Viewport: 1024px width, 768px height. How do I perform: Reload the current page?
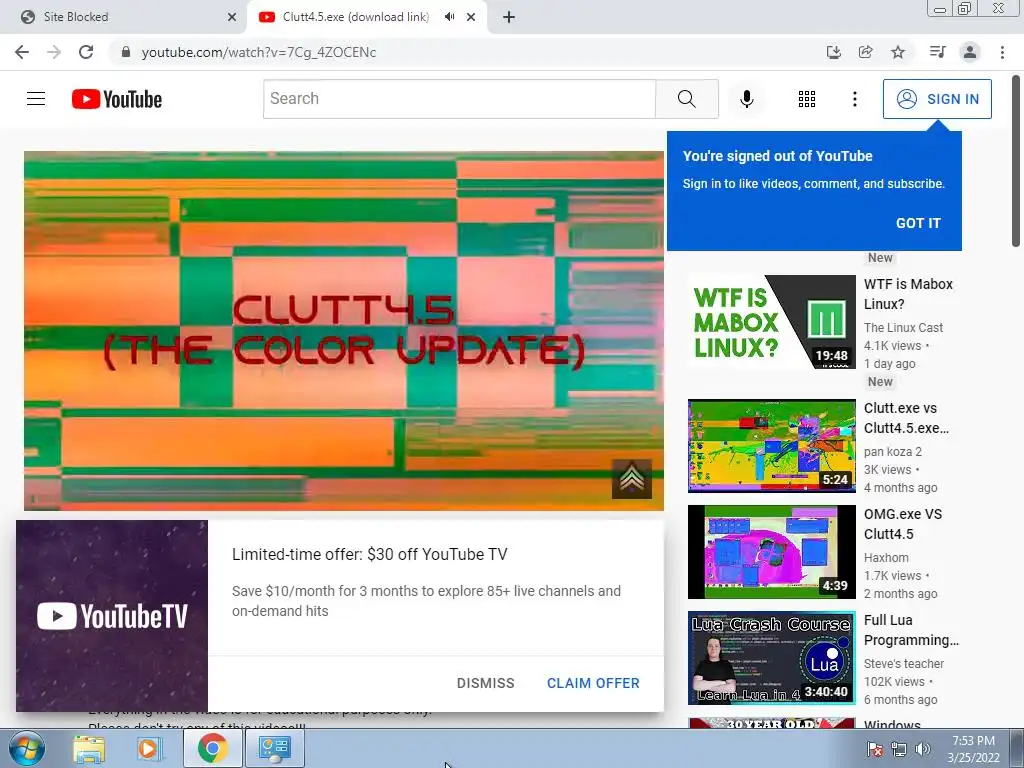(x=86, y=52)
